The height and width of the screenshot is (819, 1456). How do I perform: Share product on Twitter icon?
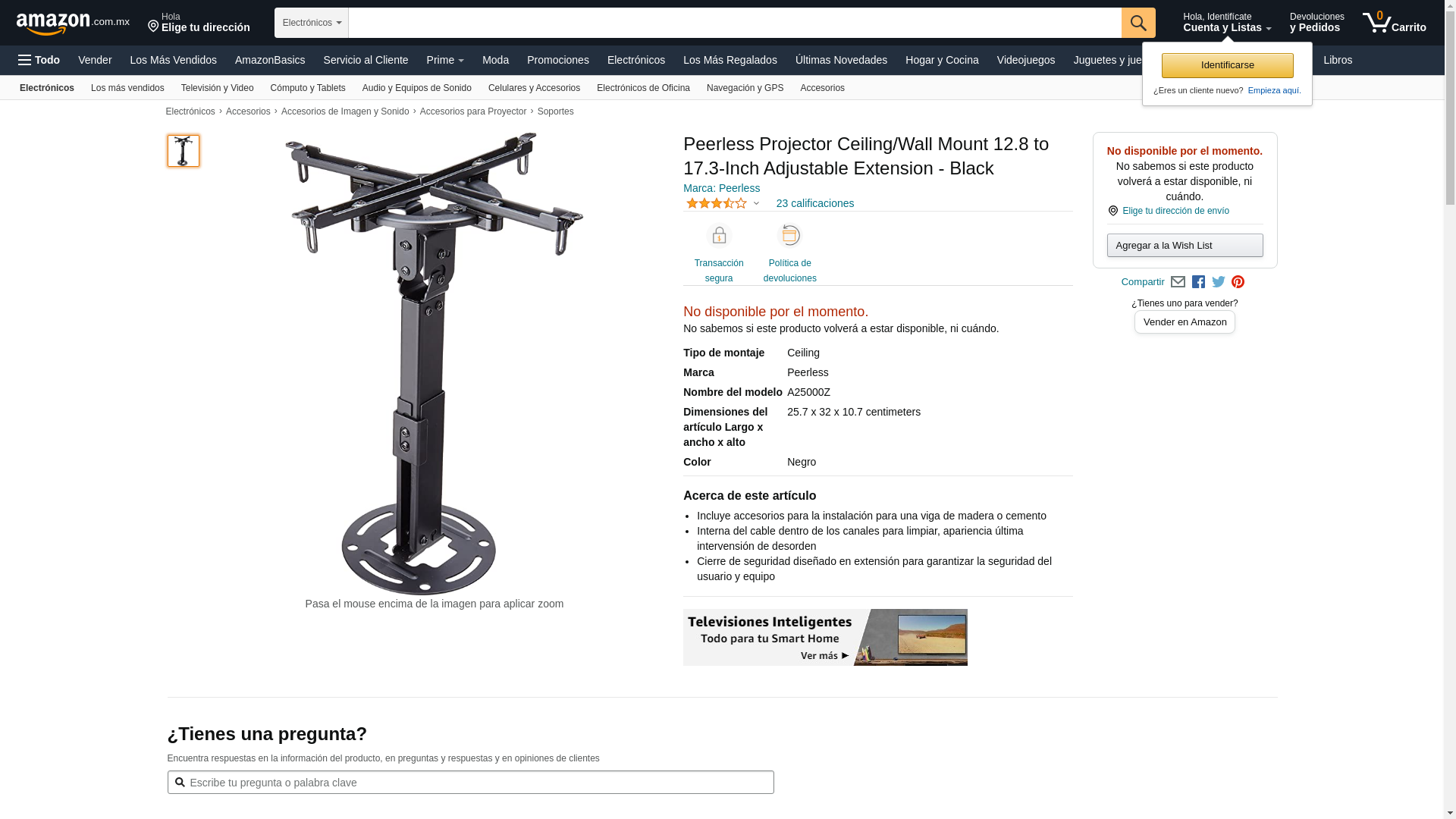pyautogui.click(x=1219, y=282)
